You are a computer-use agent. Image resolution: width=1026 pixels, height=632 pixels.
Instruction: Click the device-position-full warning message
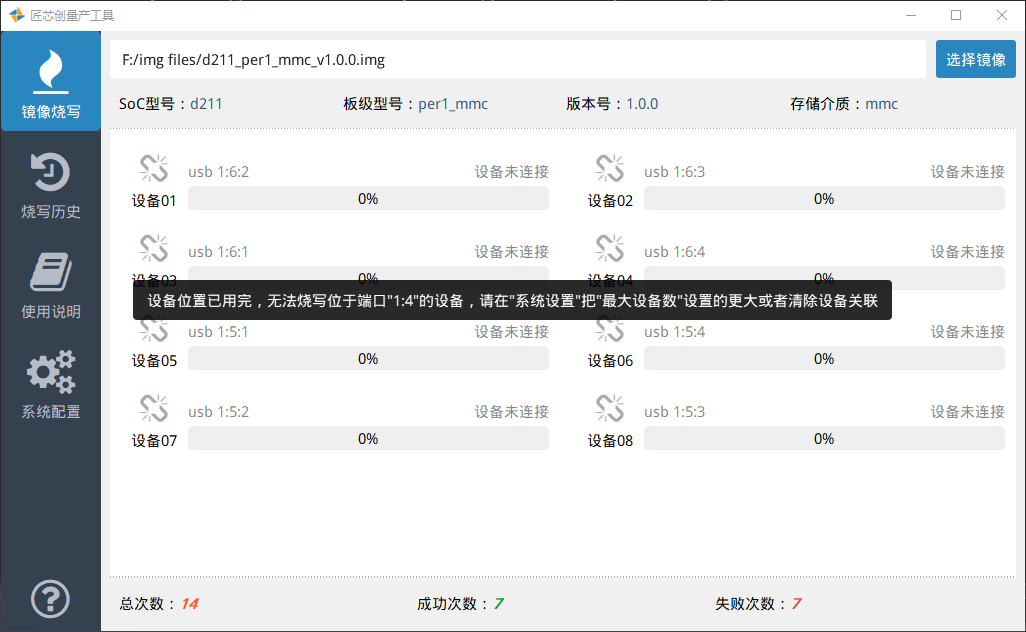coord(512,300)
